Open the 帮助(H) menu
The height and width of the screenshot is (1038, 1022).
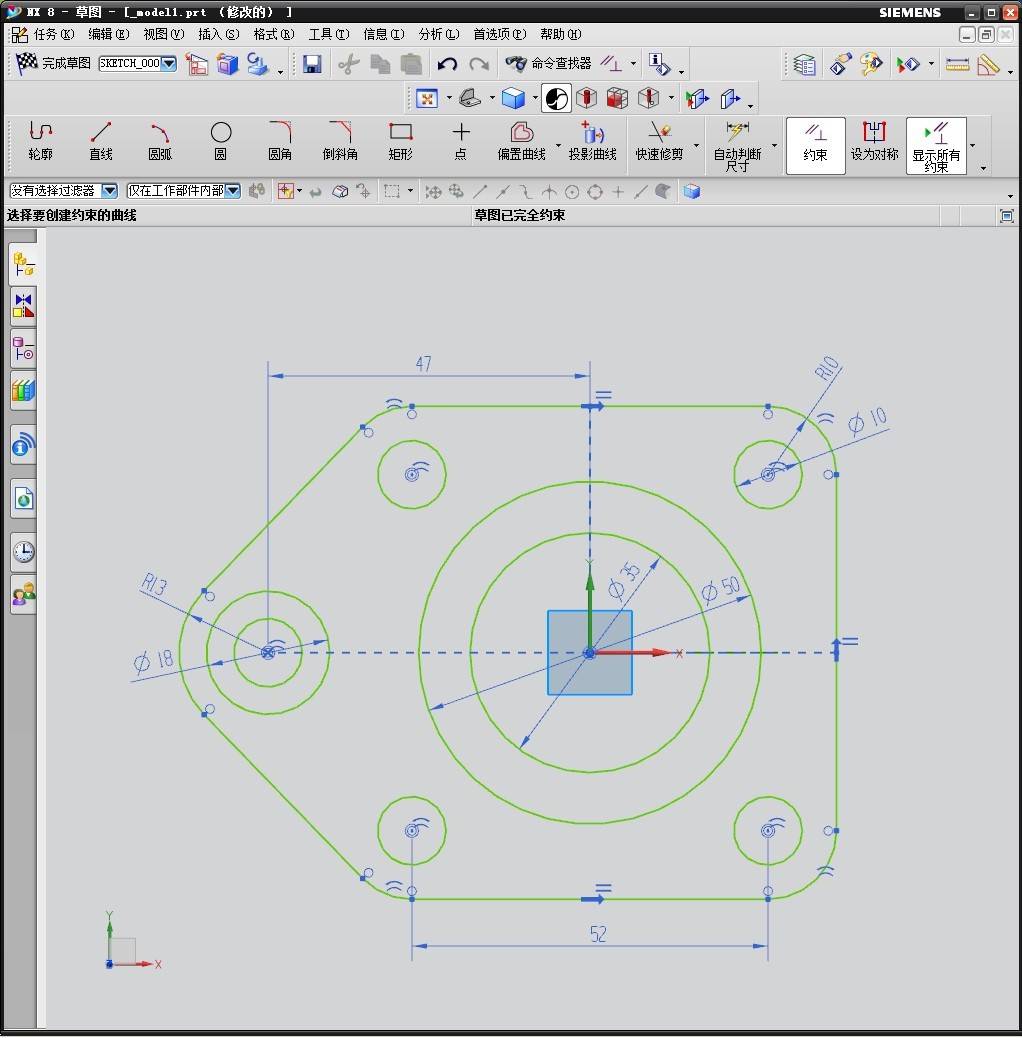point(561,34)
